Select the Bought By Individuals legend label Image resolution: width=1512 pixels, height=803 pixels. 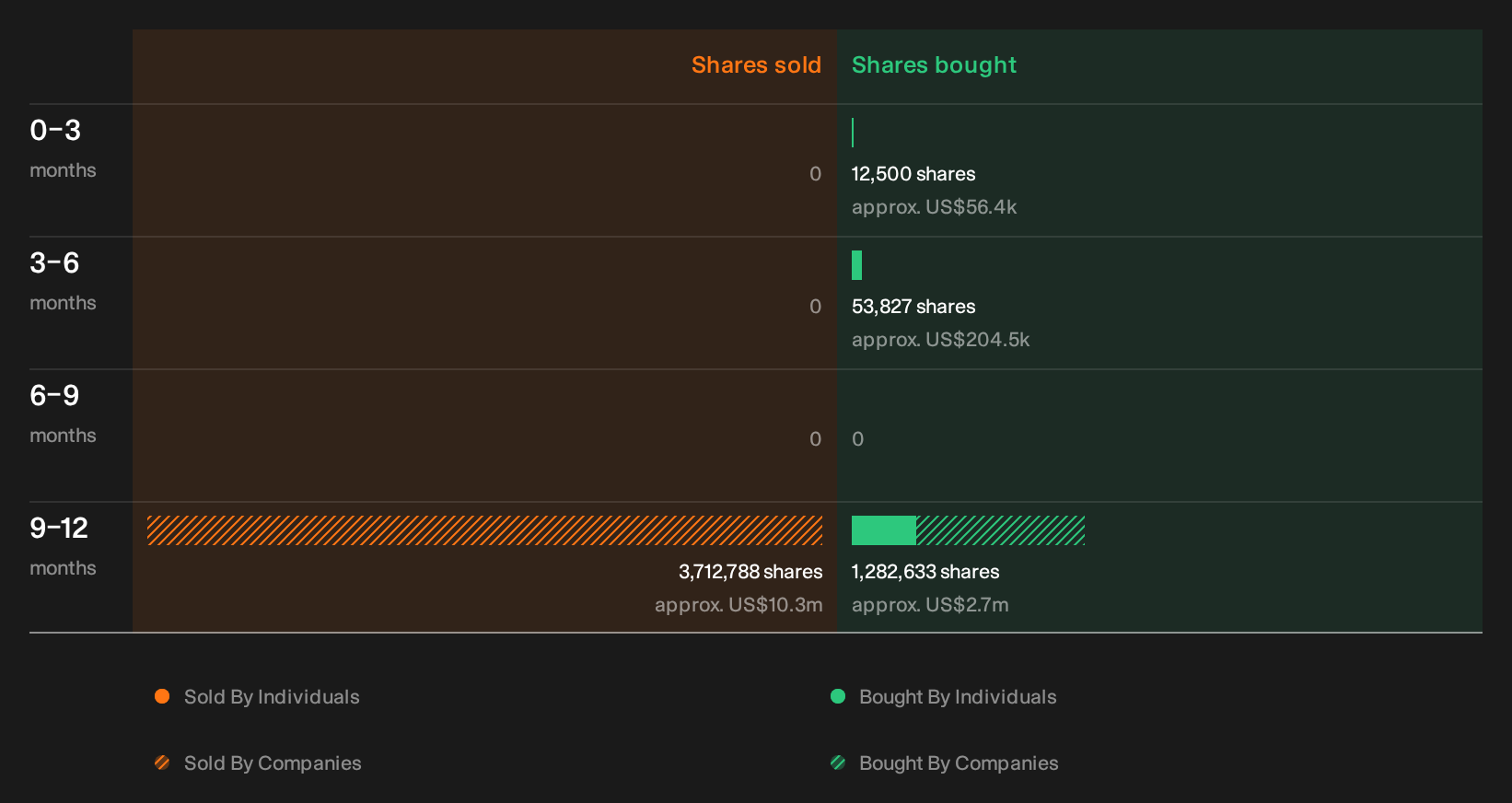958,697
